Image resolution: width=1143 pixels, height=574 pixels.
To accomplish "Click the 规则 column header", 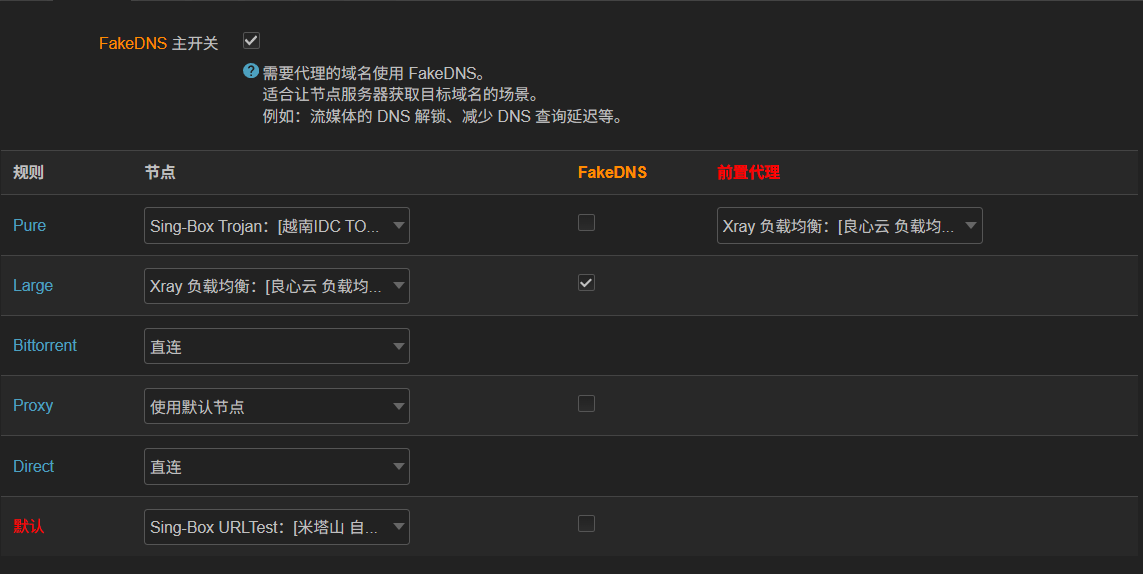I will click(x=28, y=172).
